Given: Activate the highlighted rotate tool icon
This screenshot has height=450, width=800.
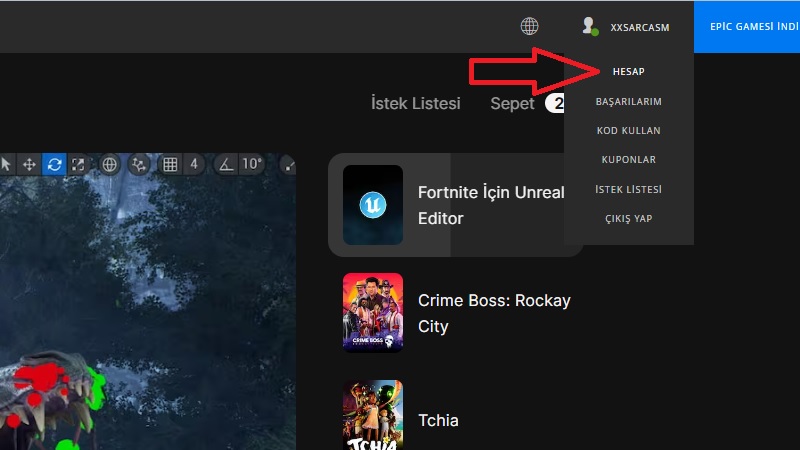Looking at the screenshot, I should tap(54, 164).
